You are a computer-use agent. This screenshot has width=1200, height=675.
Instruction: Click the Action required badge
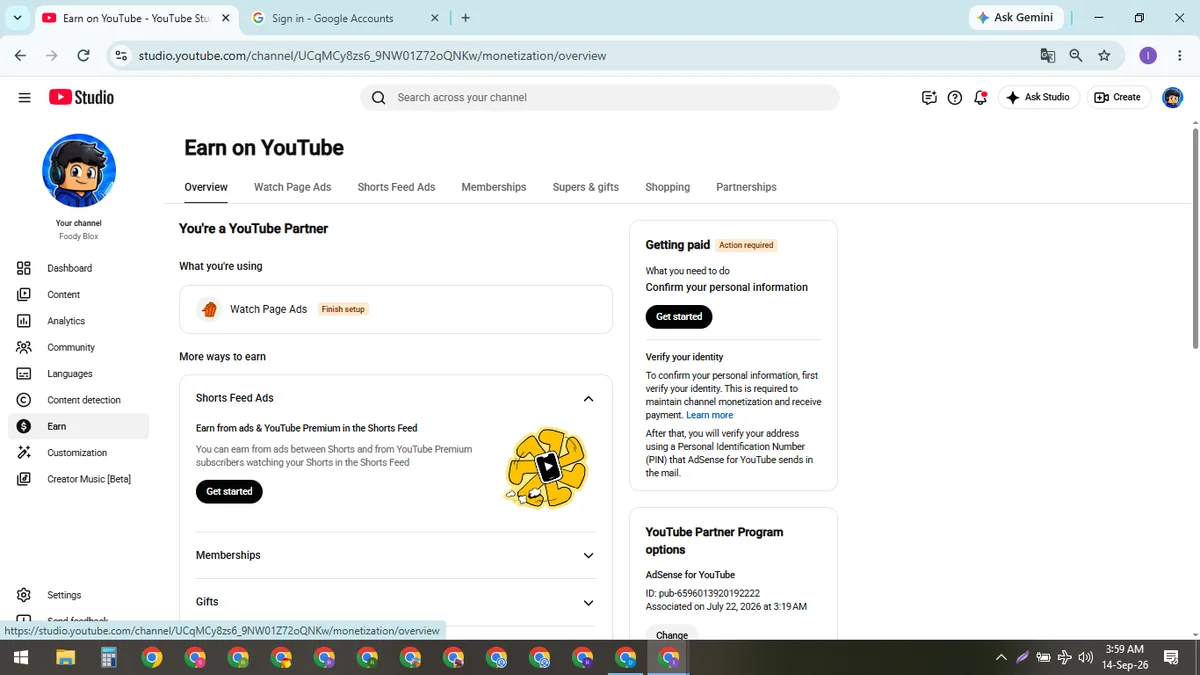[x=747, y=245]
